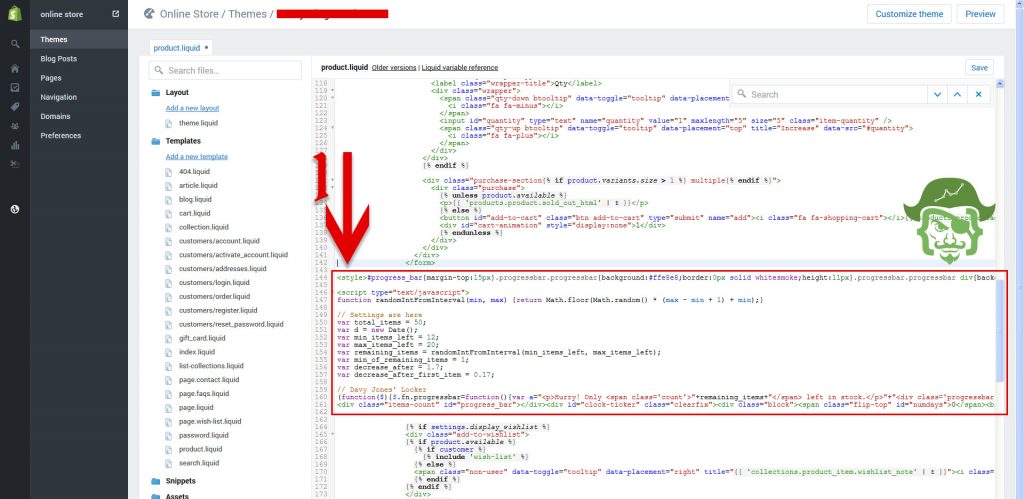Select the product.liquid editor tab
The image size is (1024, 499).
(x=180, y=47)
